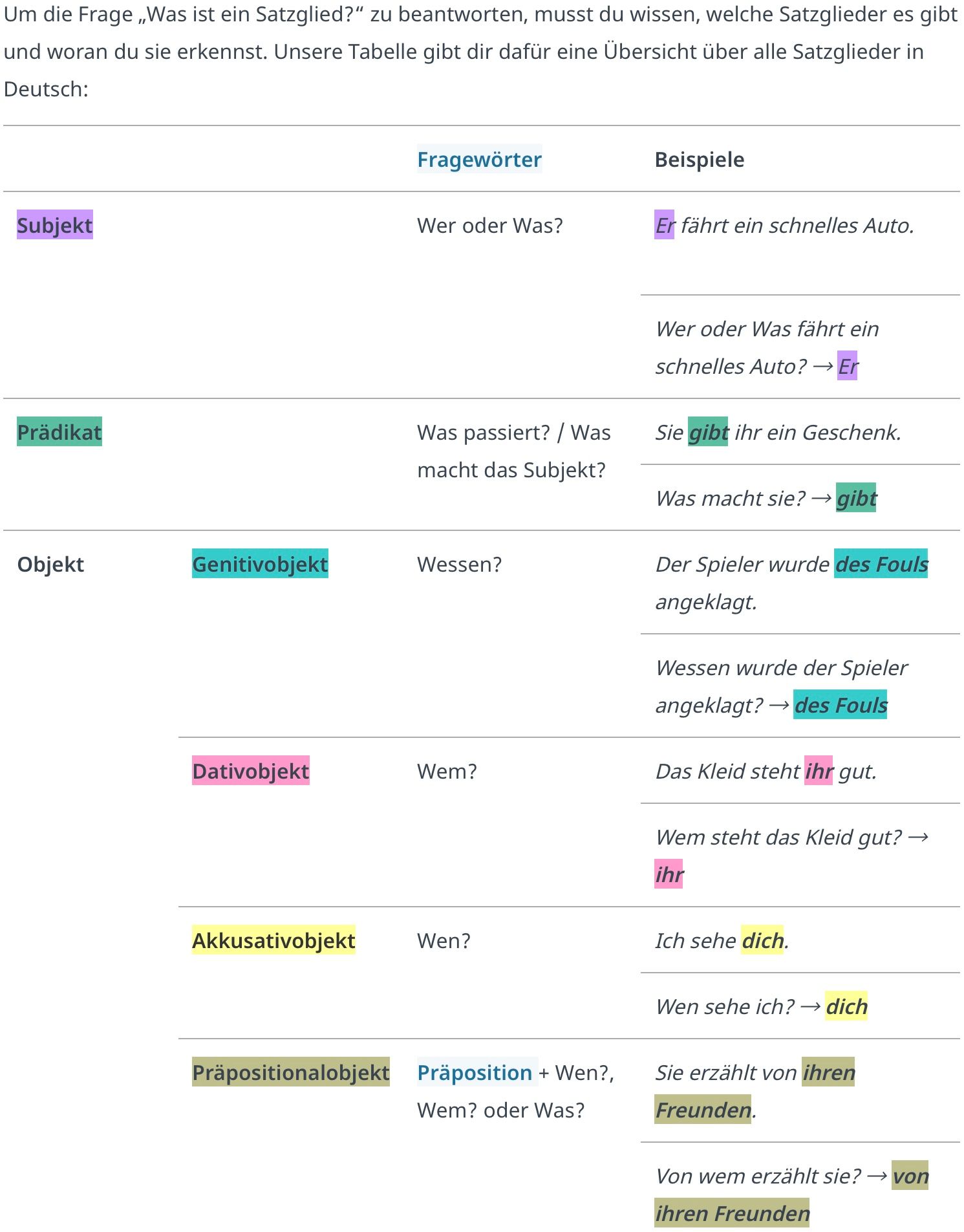Image resolution: width=964 pixels, height=1232 pixels.
Task: Click the 'Wem?' question word cell
Action: [x=447, y=771]
